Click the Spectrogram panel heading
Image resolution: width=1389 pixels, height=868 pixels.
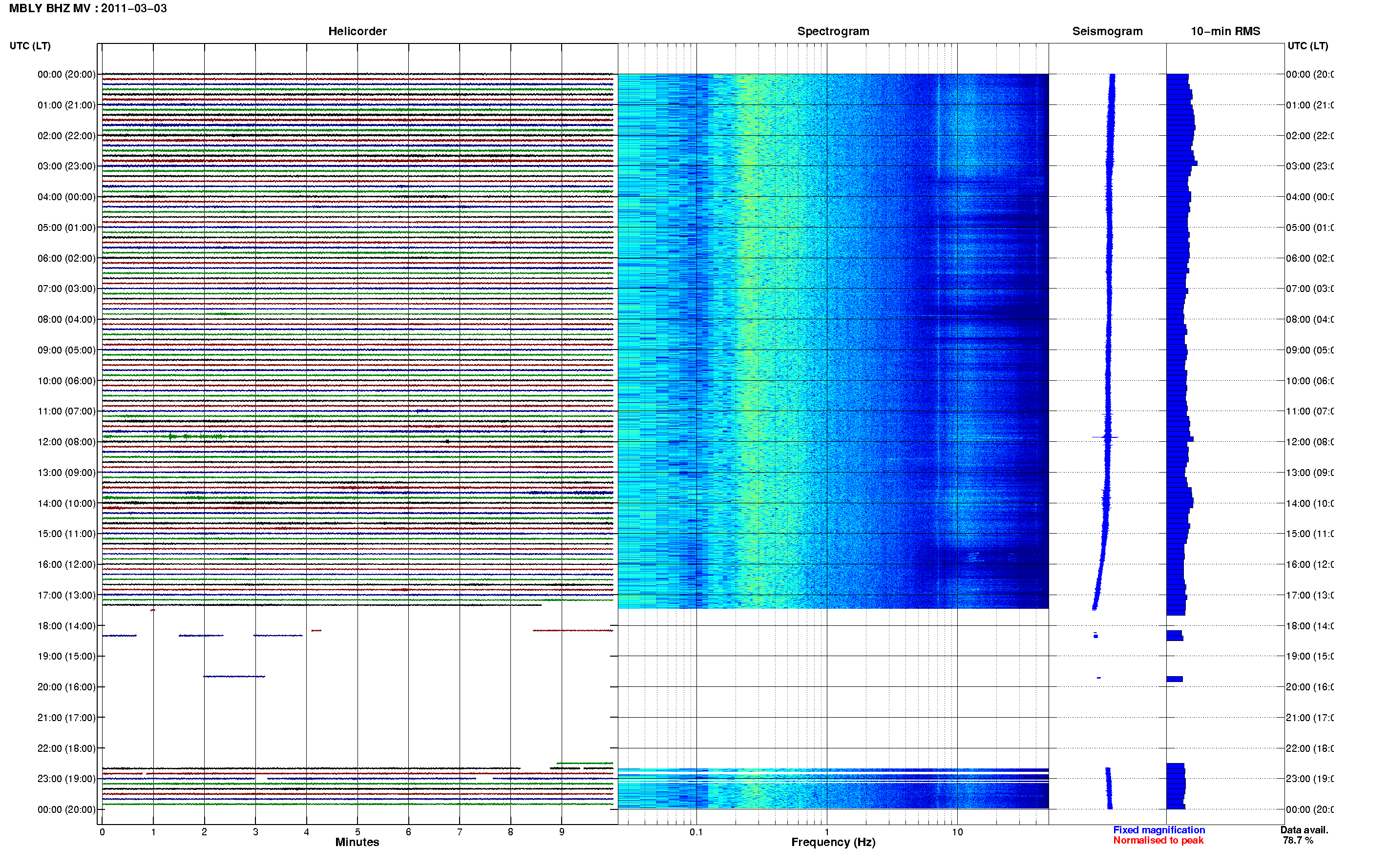(x=833, y=31)
